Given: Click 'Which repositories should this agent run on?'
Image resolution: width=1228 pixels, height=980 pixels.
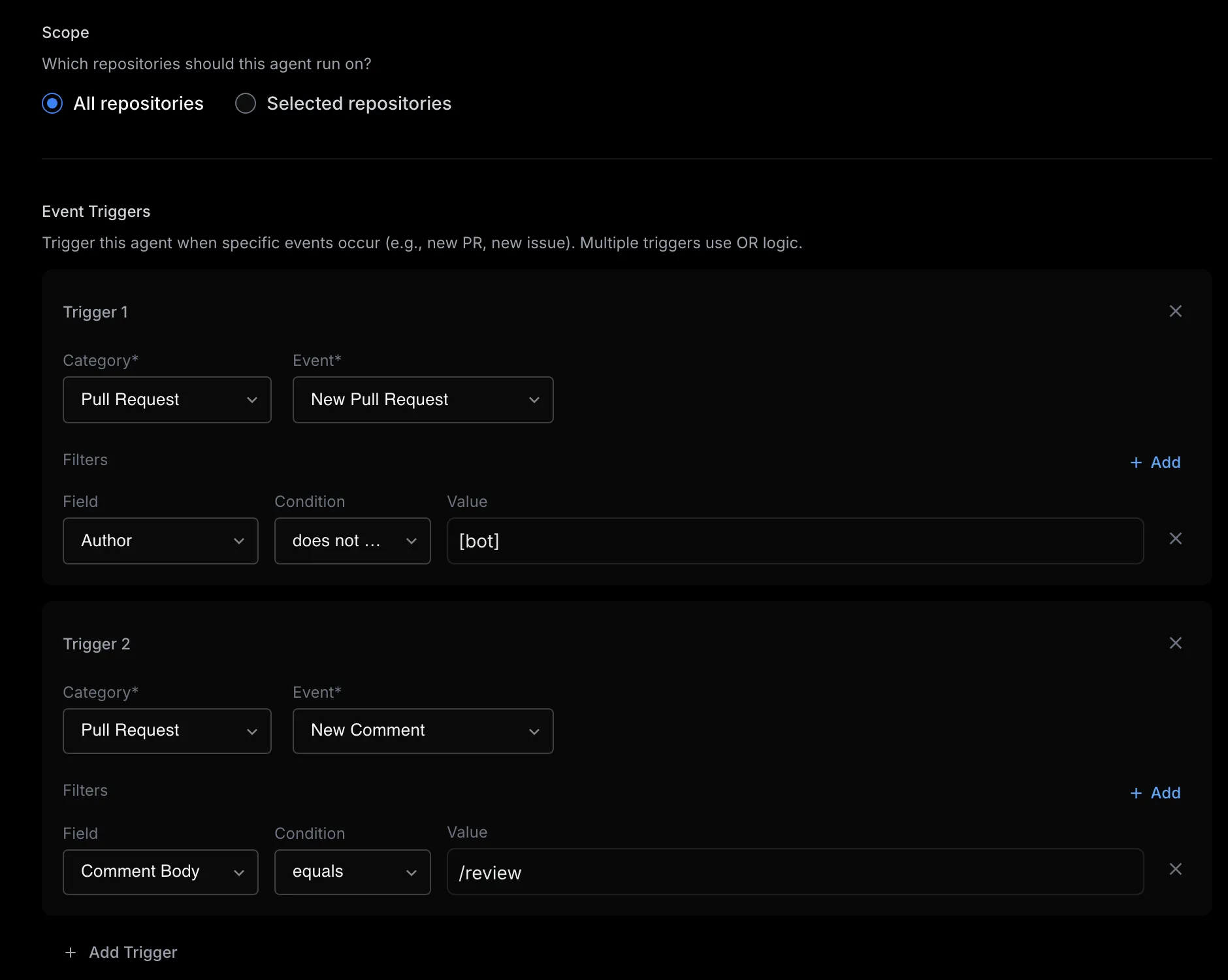Looking at the screenshot, I should click(x=206, y=64).
